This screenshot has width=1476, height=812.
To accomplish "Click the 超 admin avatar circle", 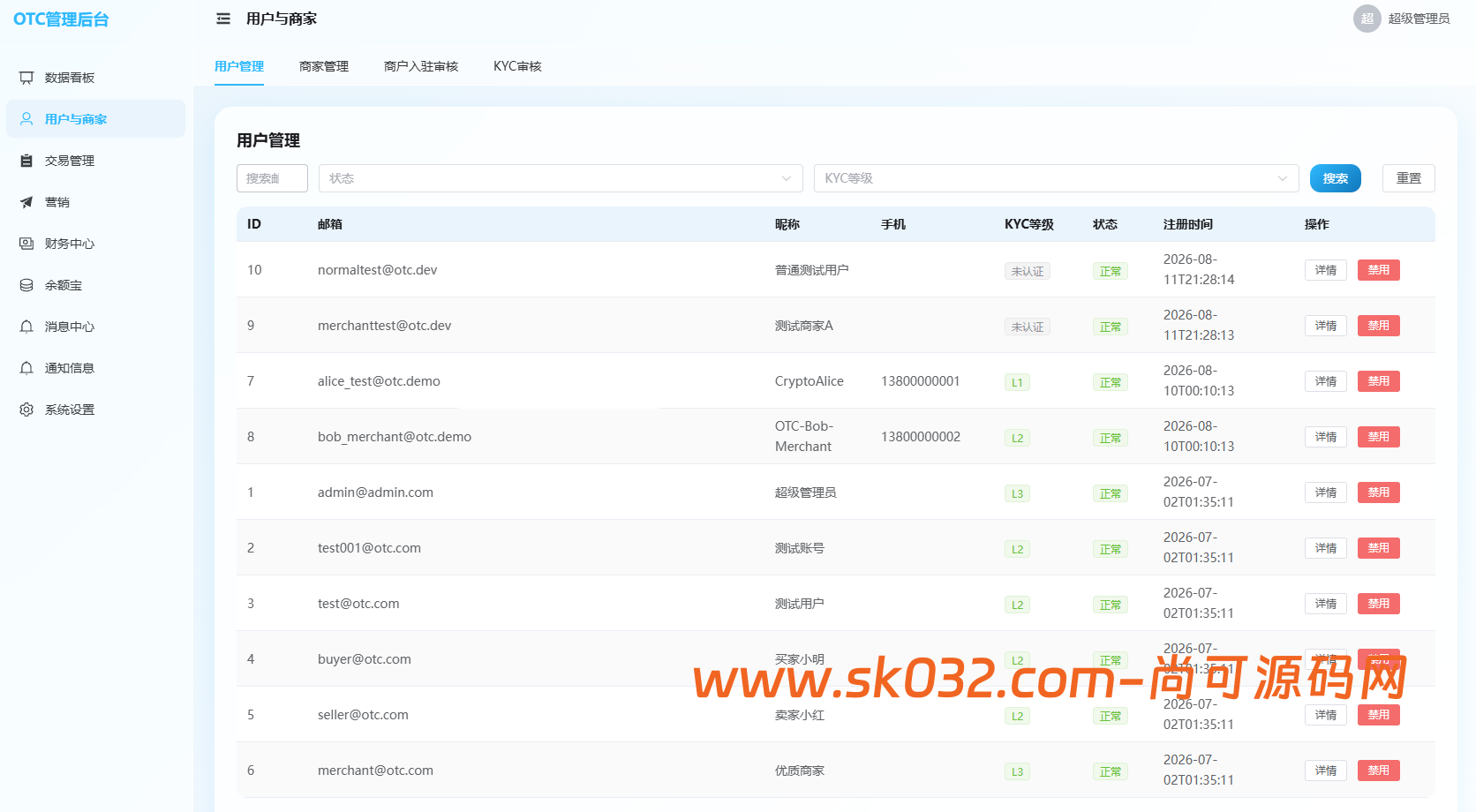I will tap(1367, 19).
